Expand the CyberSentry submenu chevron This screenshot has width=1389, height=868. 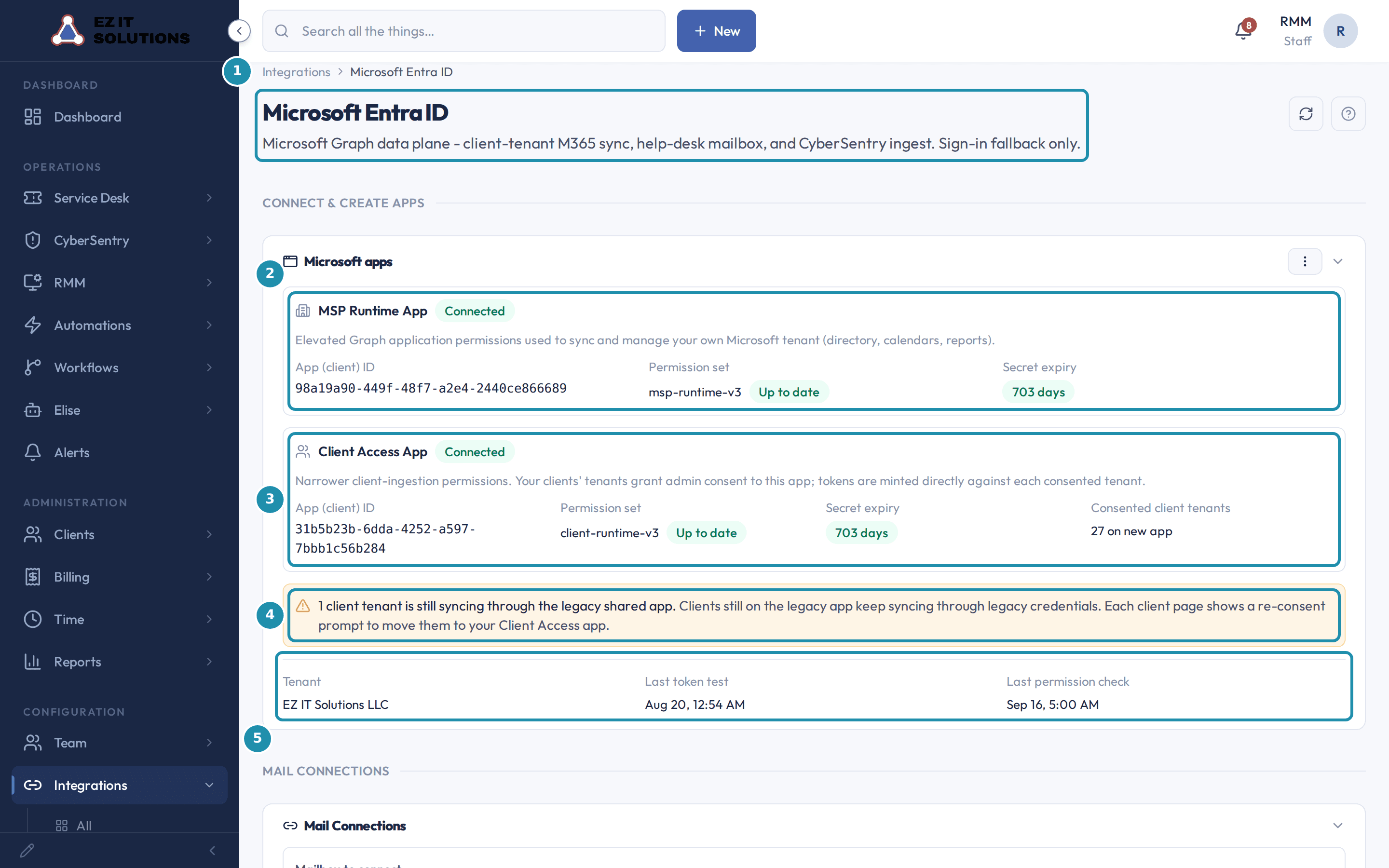[x=209, y=240]
